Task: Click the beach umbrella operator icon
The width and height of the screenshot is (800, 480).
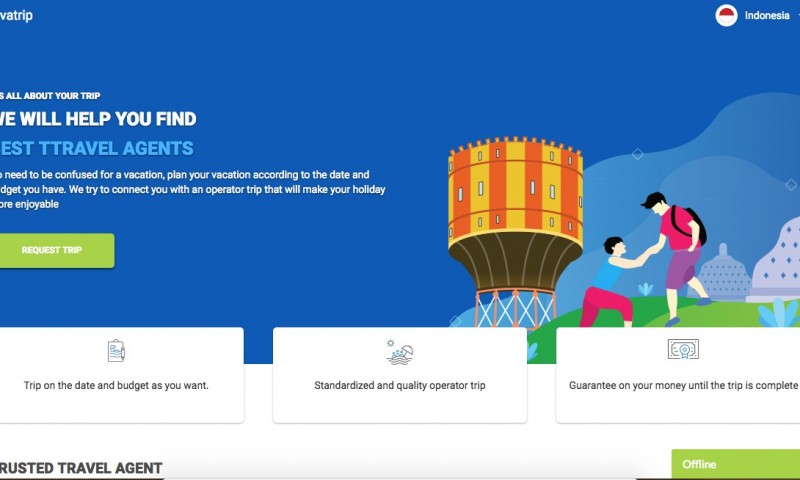Action: click(x=400, y=352)
